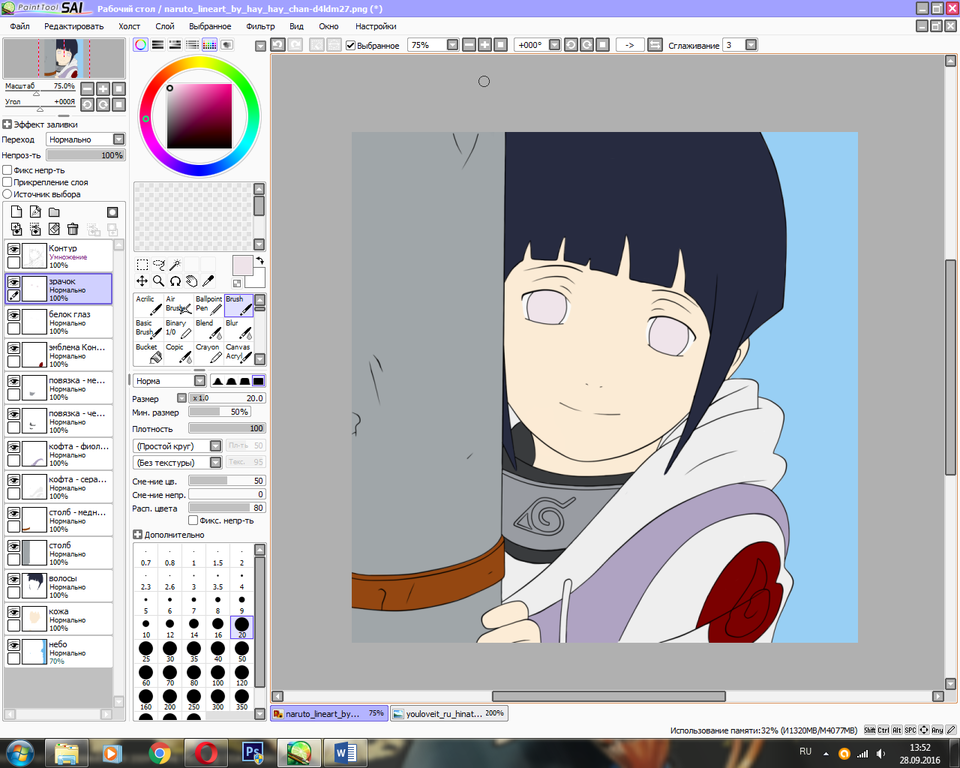
Task: Open the 75% zoom dropdown in the toolbar
Action: click(x=452, y=45)
